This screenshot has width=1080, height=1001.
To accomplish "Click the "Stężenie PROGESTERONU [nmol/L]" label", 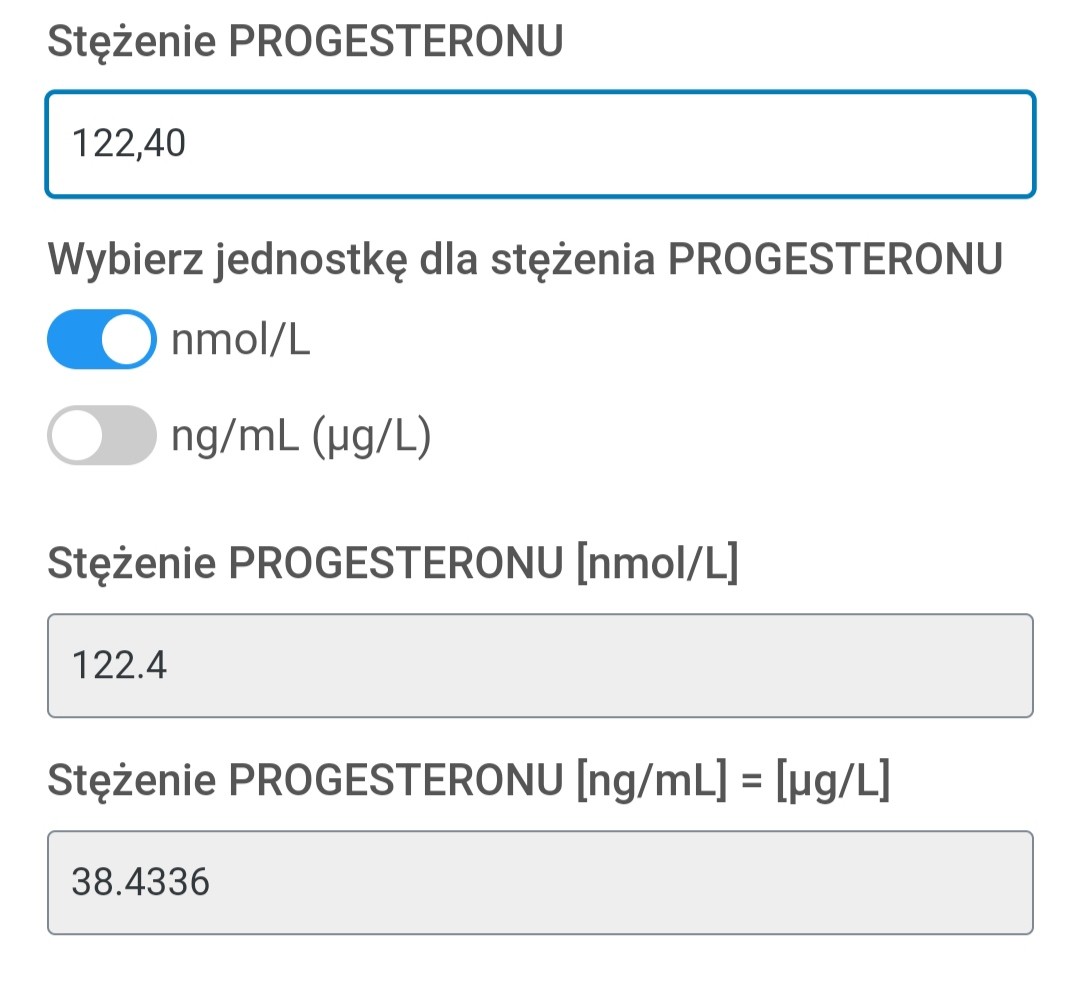I will point(392,565).
